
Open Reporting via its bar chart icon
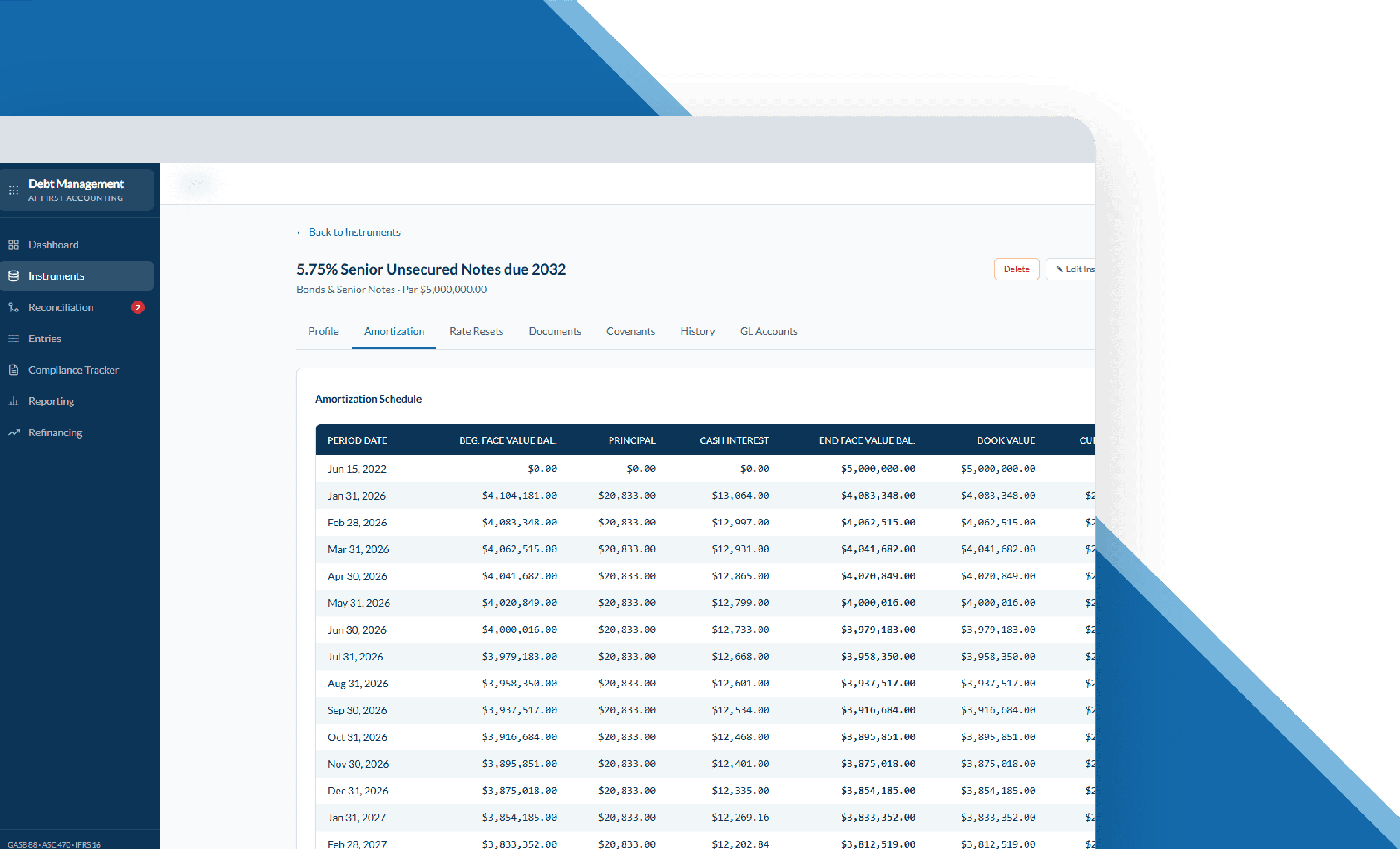pyautogui.click(x=14, y=401)
